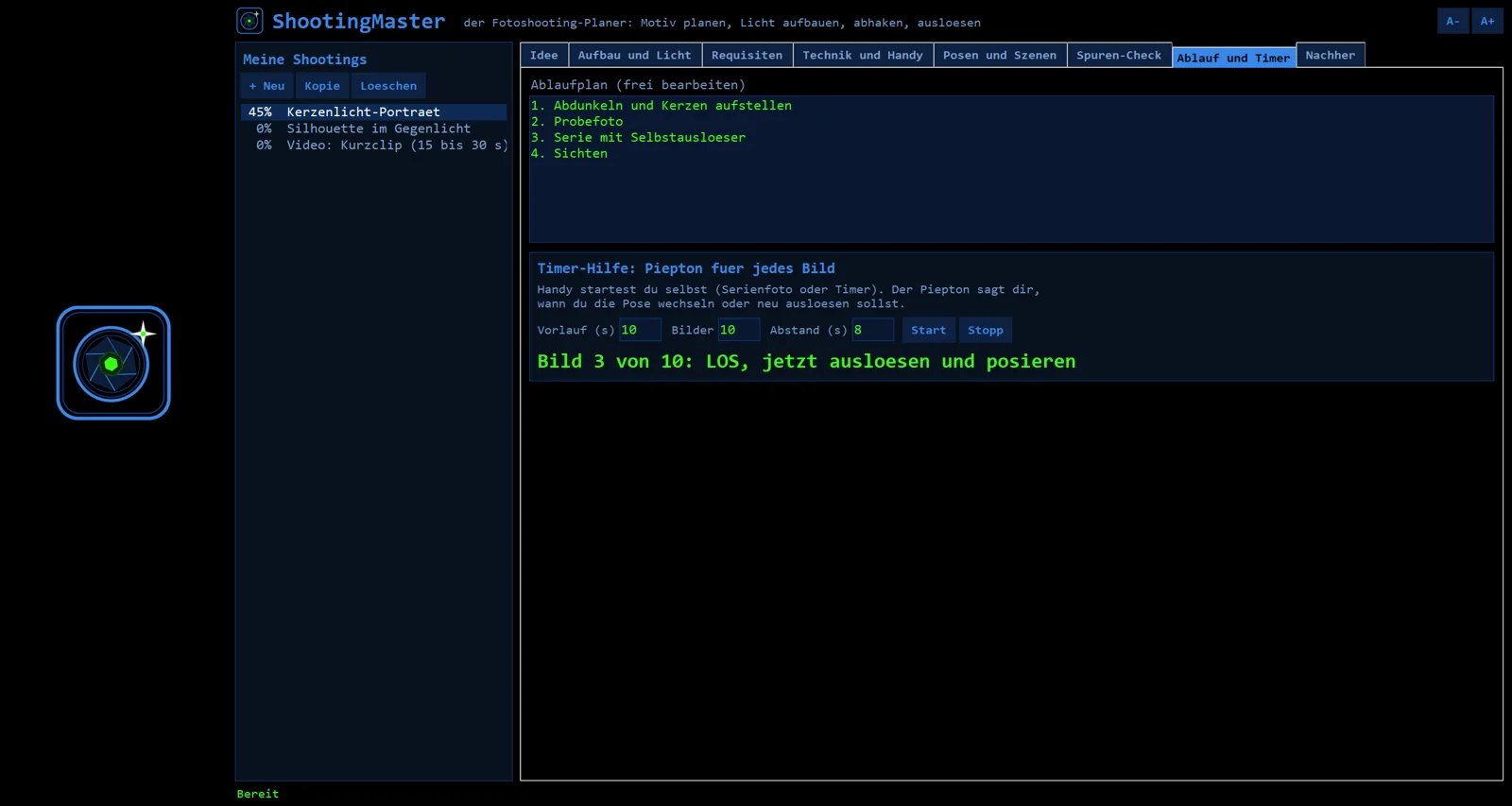This screenshot has height=806, width=1512.
Task: Switch to Aufbau und Licht tab
Action: point(635,55)
